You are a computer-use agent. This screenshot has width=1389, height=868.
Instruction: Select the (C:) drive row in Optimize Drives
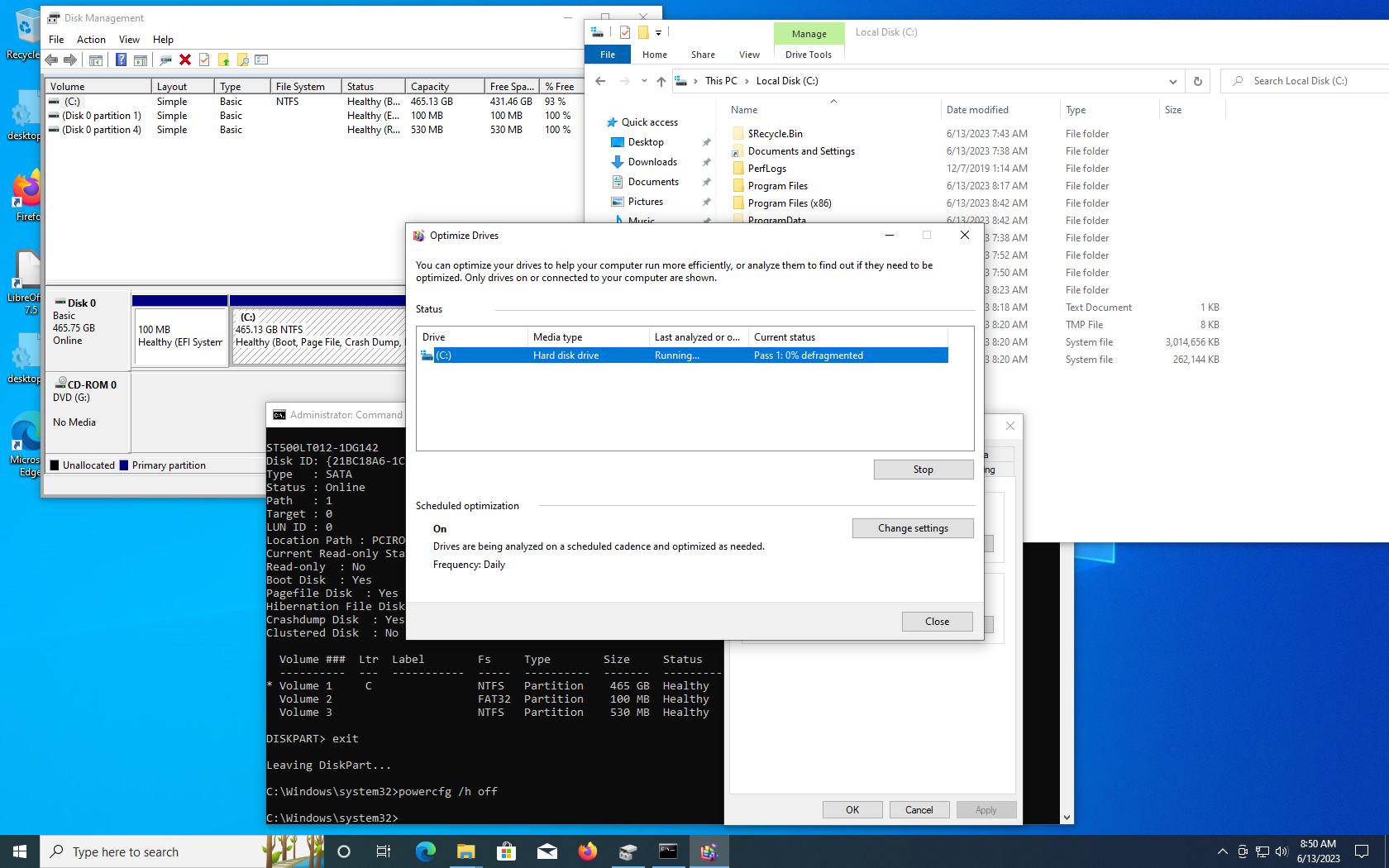click(681, 355)
